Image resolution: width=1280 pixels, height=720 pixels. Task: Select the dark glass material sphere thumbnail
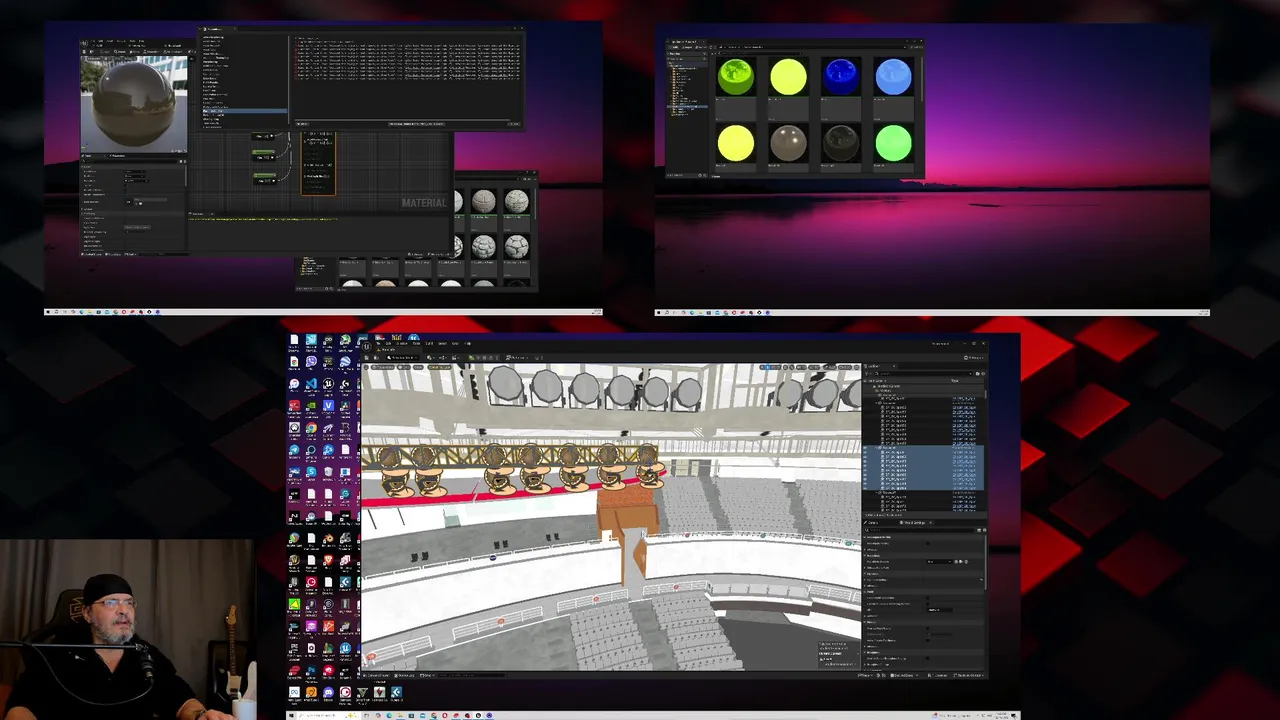[x=841, y=143]
